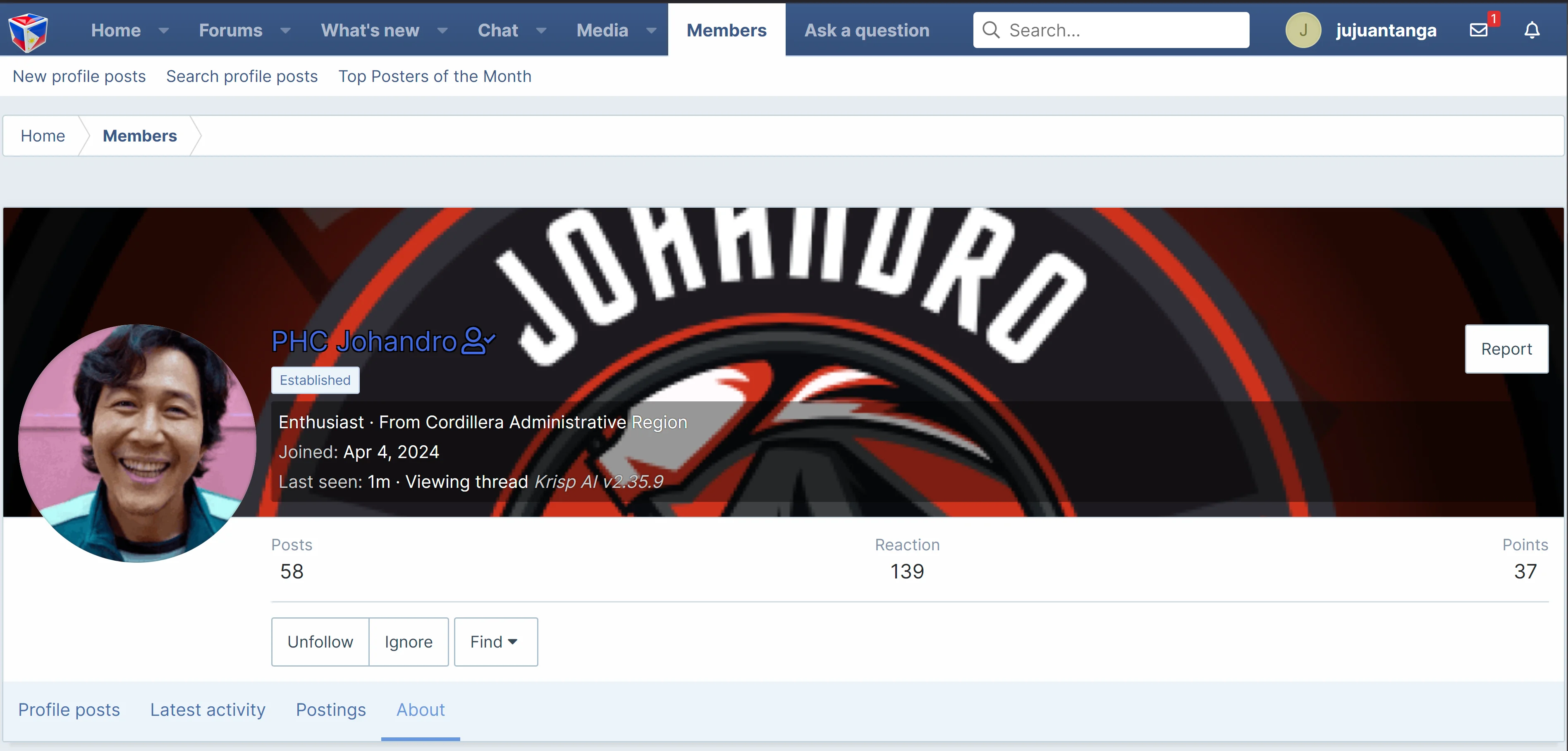Click the Established badge
This screenshot has width=1568, height=751.
[316, 380]
